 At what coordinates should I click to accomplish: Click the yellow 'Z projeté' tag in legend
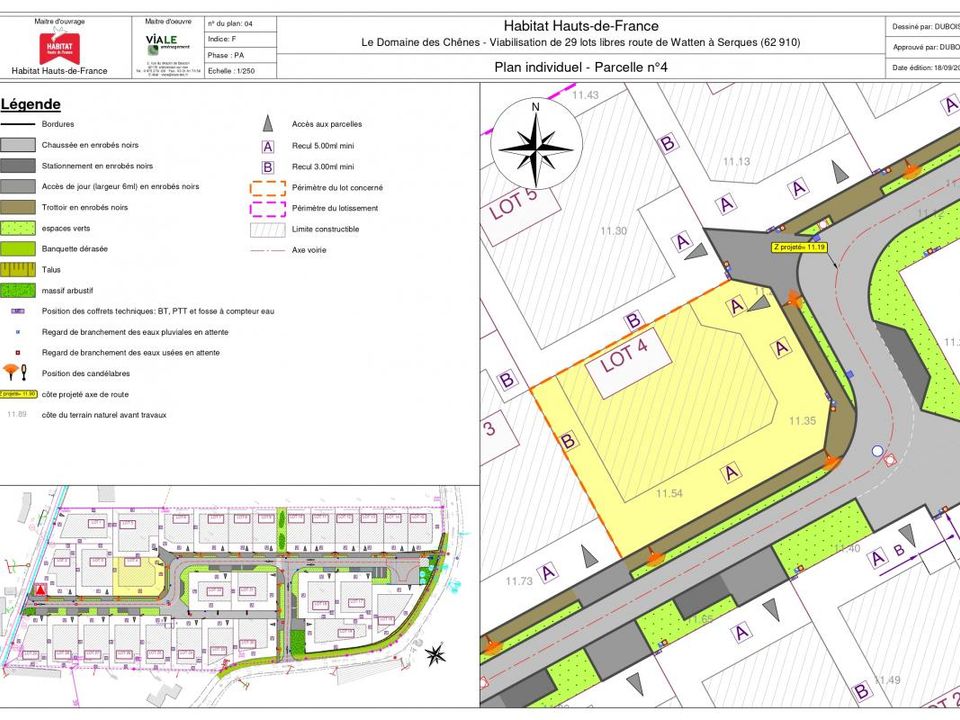(x=18, y=394)
